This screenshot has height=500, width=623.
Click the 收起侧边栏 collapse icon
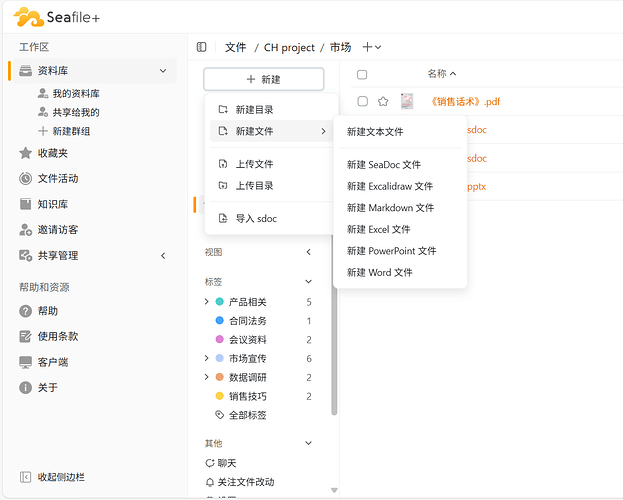25,477
